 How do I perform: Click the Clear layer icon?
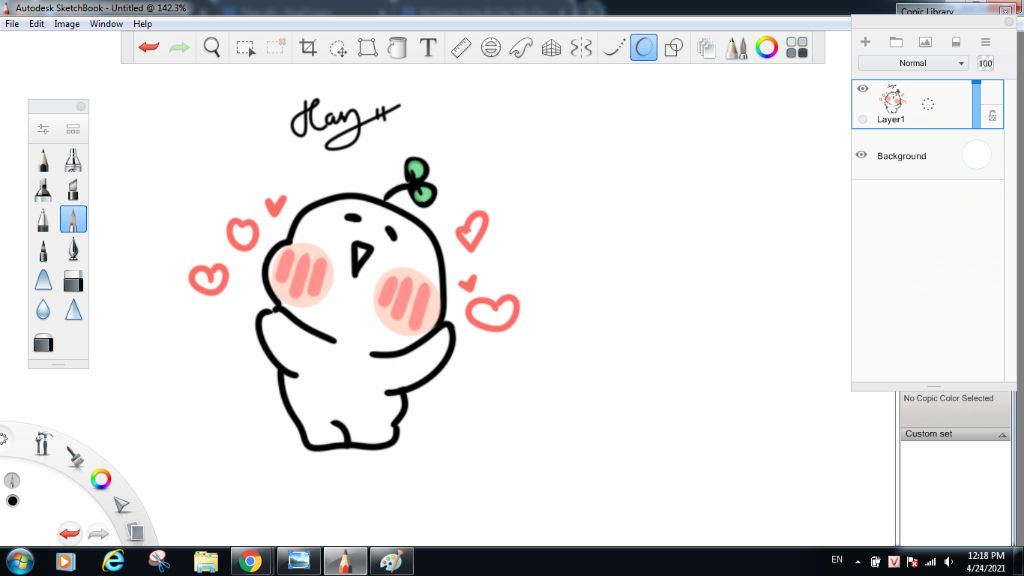tap(956, 42)
